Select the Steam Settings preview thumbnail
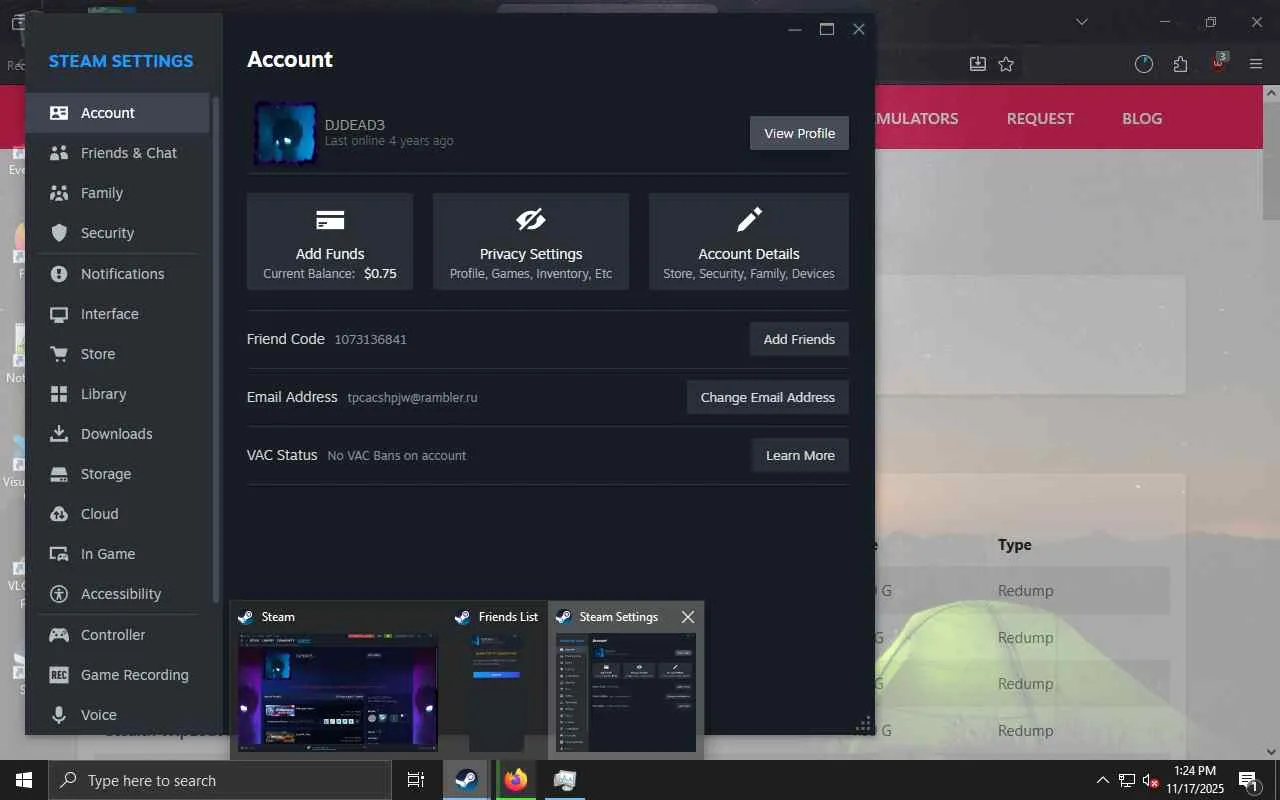 click(626, 691)
